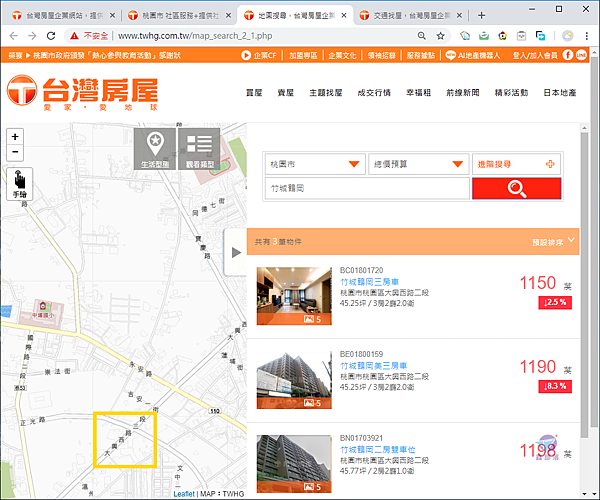Activate the 手繪 hand-draw tool
The height and width of the screenshot is (500, 600).
click(20, 184)
